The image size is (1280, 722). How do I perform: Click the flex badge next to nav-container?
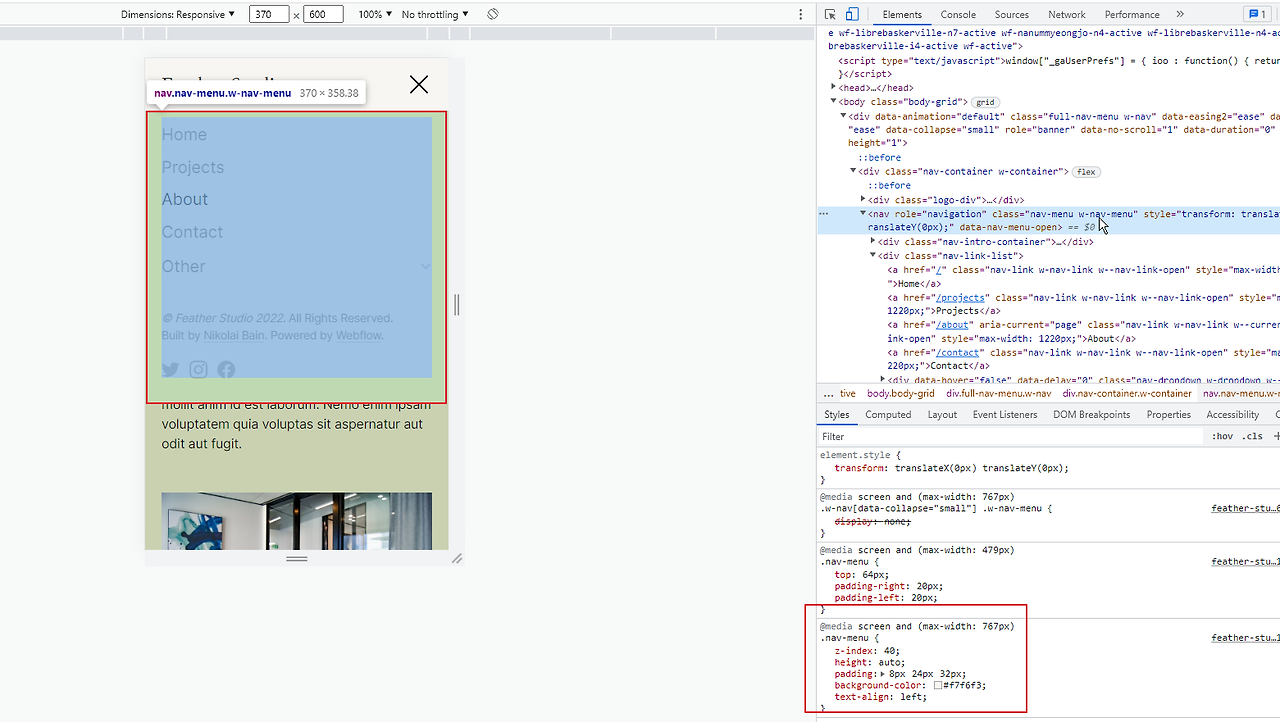[x=1086, y=172]
